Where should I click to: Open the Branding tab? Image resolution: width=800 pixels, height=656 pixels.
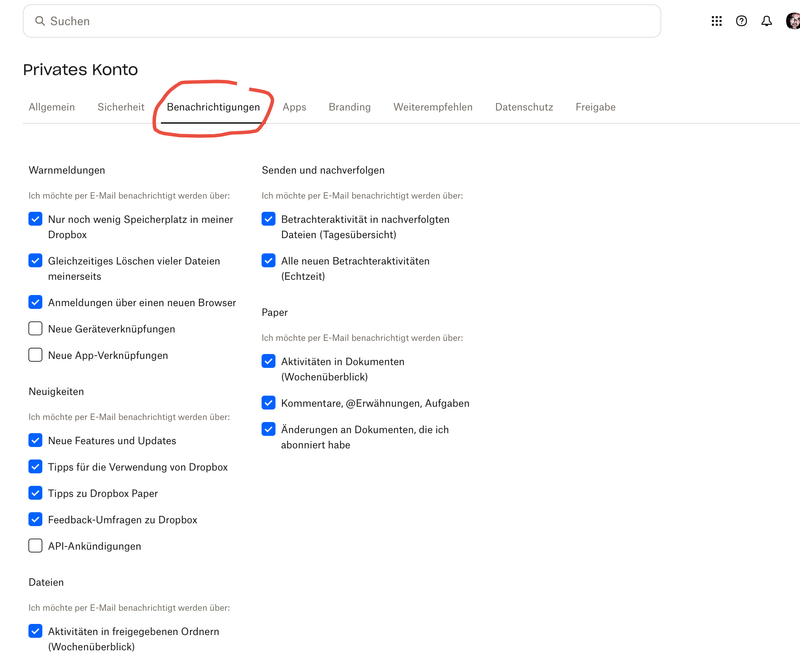(x=349, y=107)
